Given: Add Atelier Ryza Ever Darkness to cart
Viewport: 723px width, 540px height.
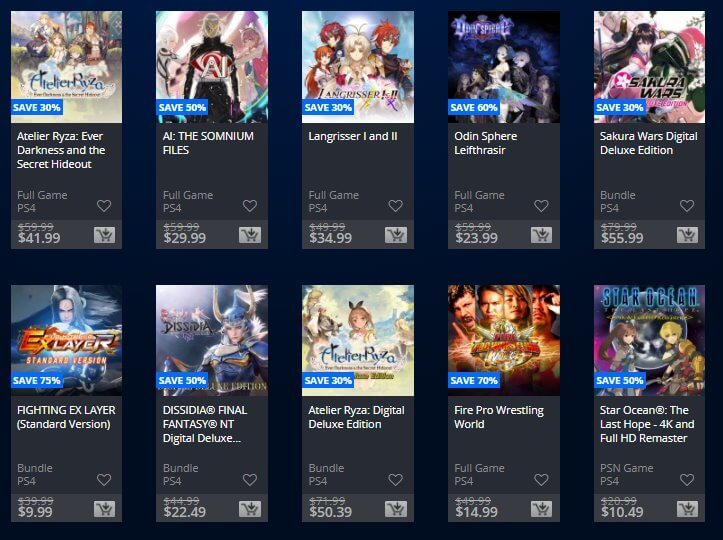Looking at the screenshot, I should tap(105, 235).
